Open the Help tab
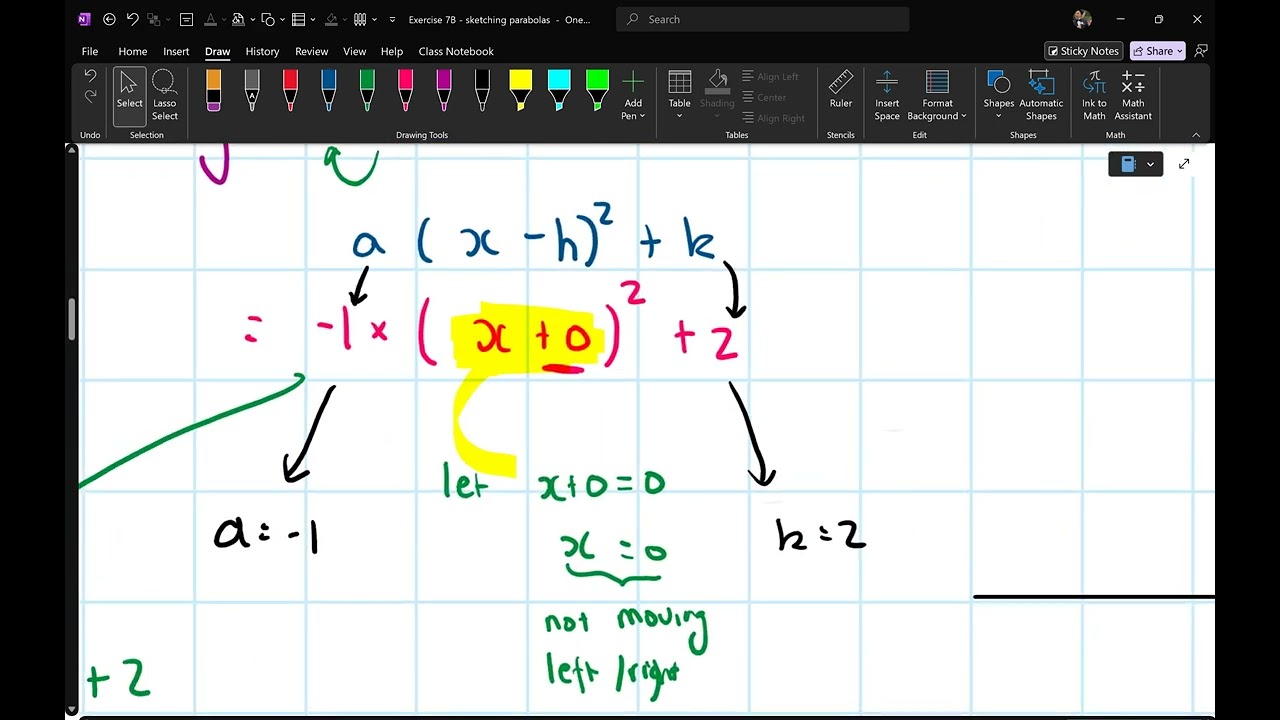1280x720 pixels. (x=392, y=51)
